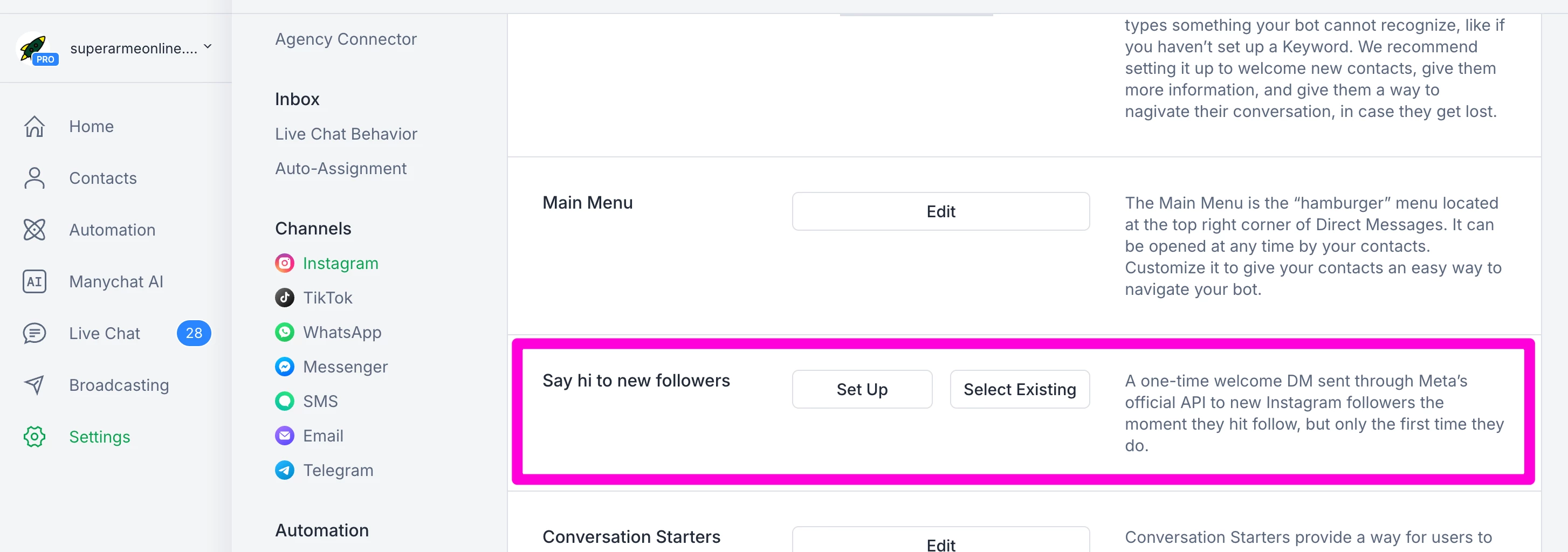This screenshot has width=1568, height=552.
Task: Click the Broadcasting paper plane icon
Action: point(35,385)
